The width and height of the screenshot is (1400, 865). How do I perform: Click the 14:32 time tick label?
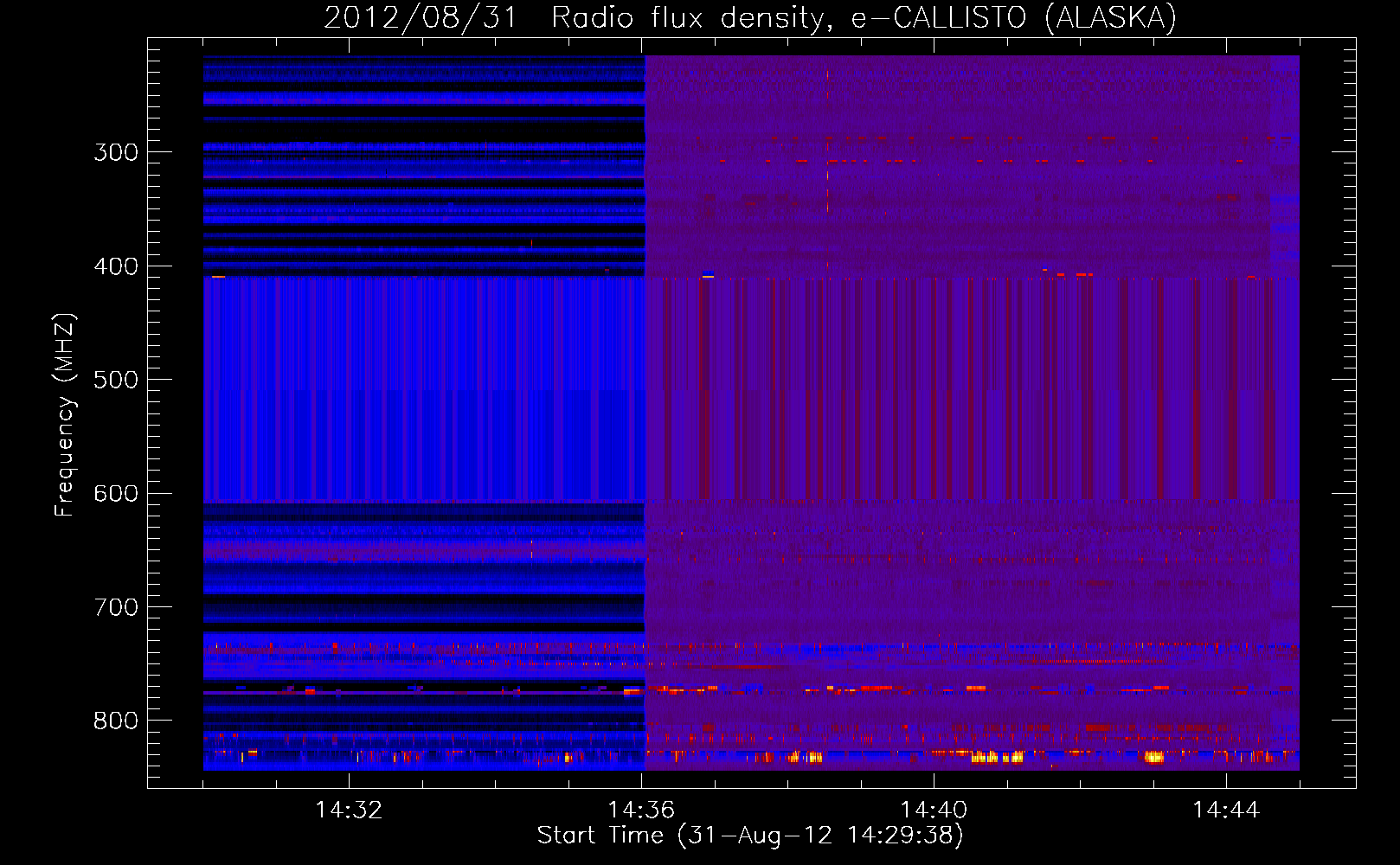pyautogui.click(x=349, y=810)
